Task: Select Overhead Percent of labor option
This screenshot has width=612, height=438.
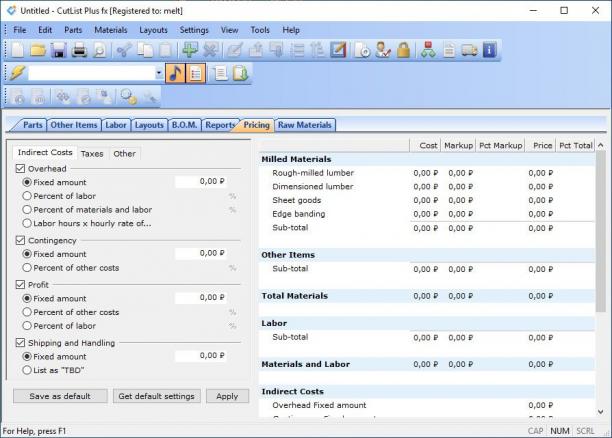Action: (59, 196)
